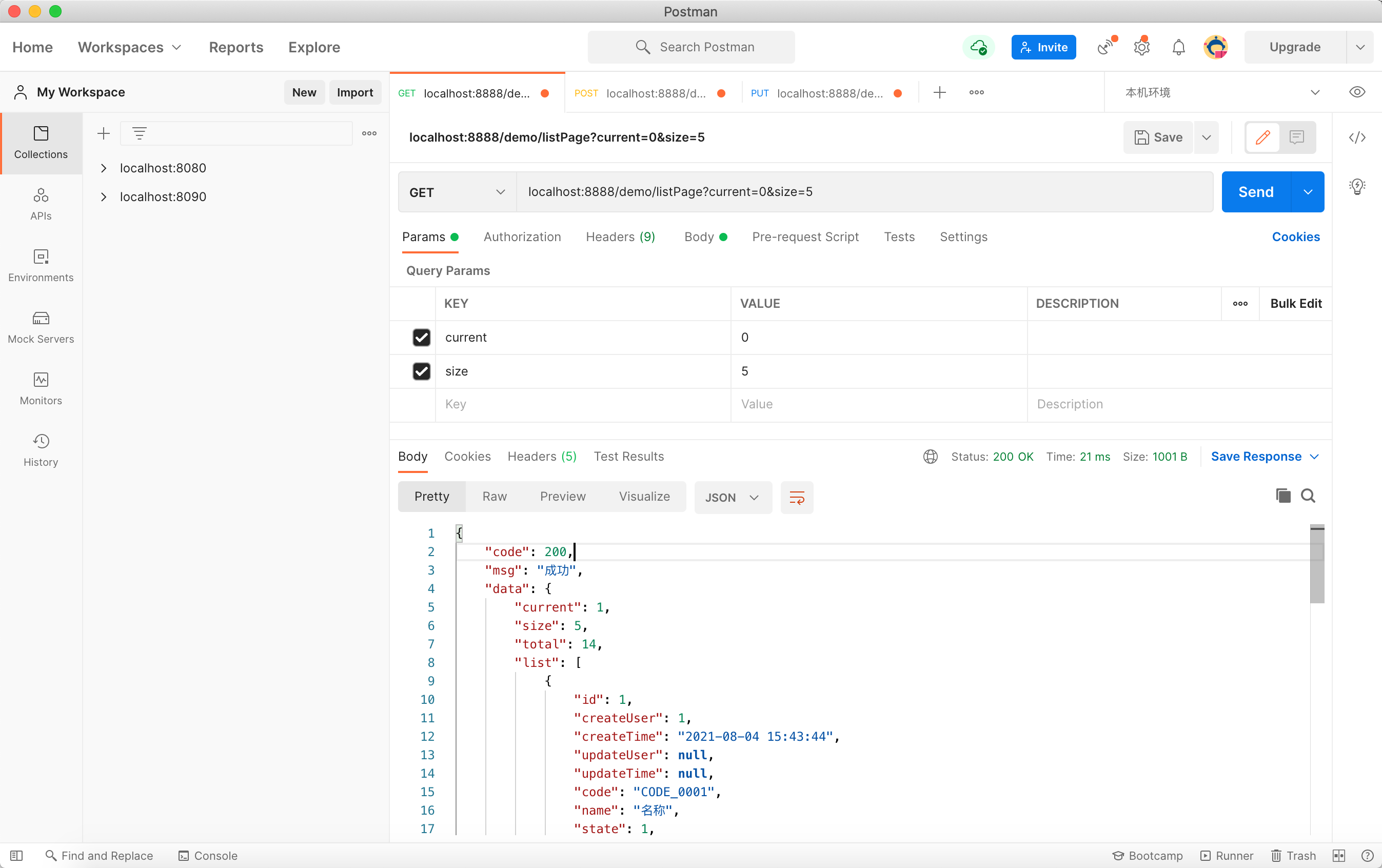Open Mock Servers in sidebar
The image size is (1382, 868).
[41, 327]
